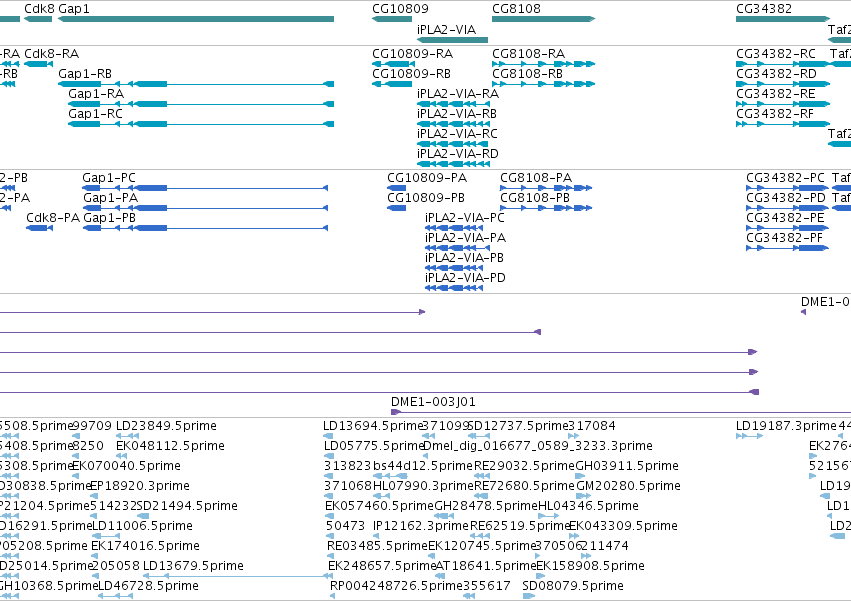Select the LD19187.3prime EST label
851x601 pixels.
click(786, 426)
